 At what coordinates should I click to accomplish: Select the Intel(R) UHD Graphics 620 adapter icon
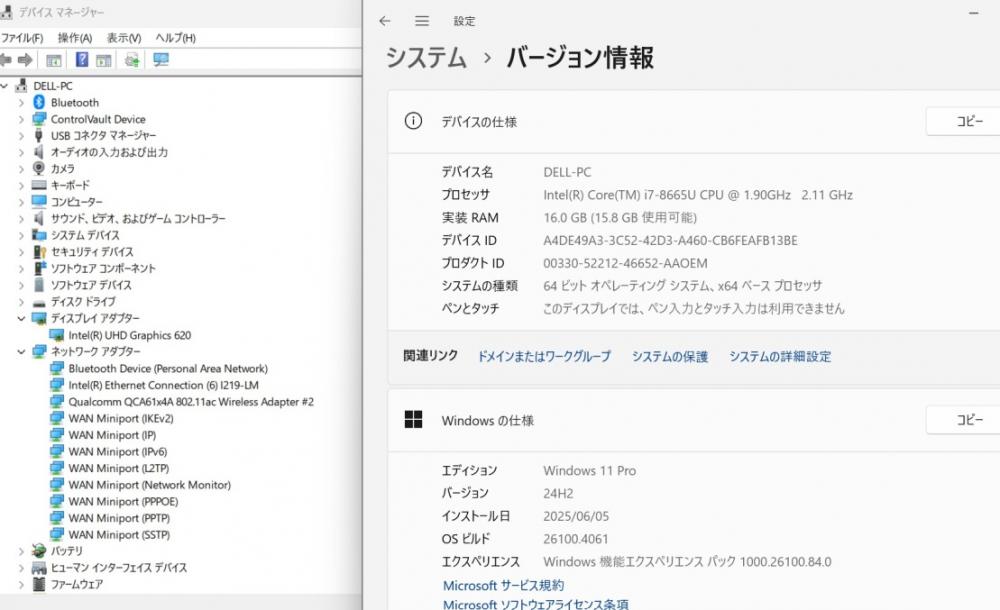(x=57, y=335)
